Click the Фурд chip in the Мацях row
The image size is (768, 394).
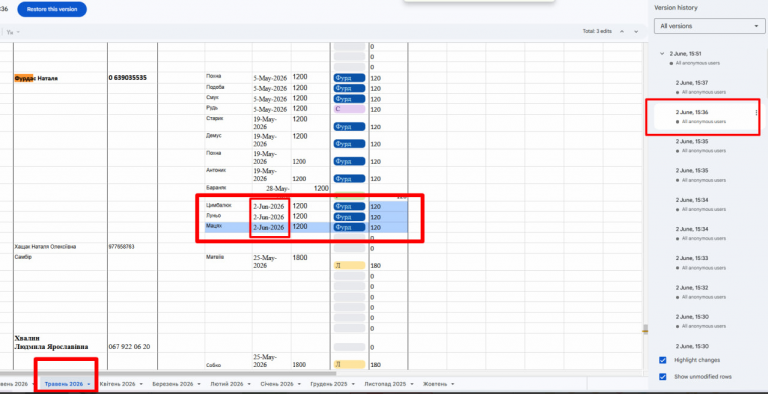[350, 227]
